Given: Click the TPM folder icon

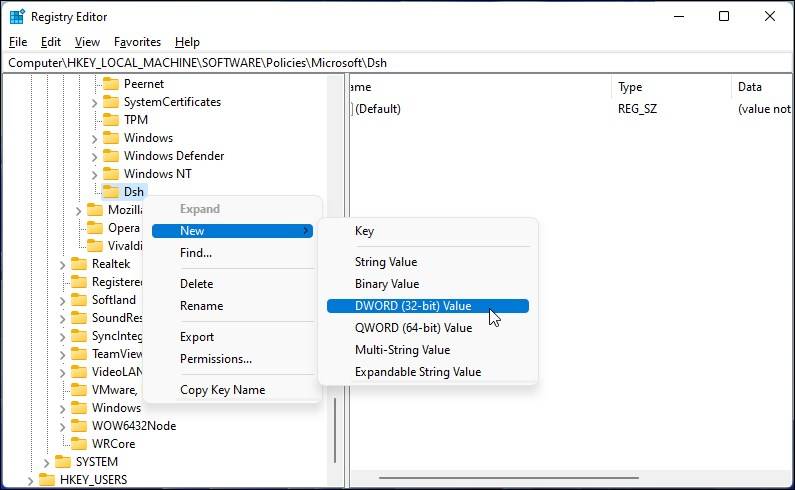Looking at the screenshot, I should pos(111,120).
